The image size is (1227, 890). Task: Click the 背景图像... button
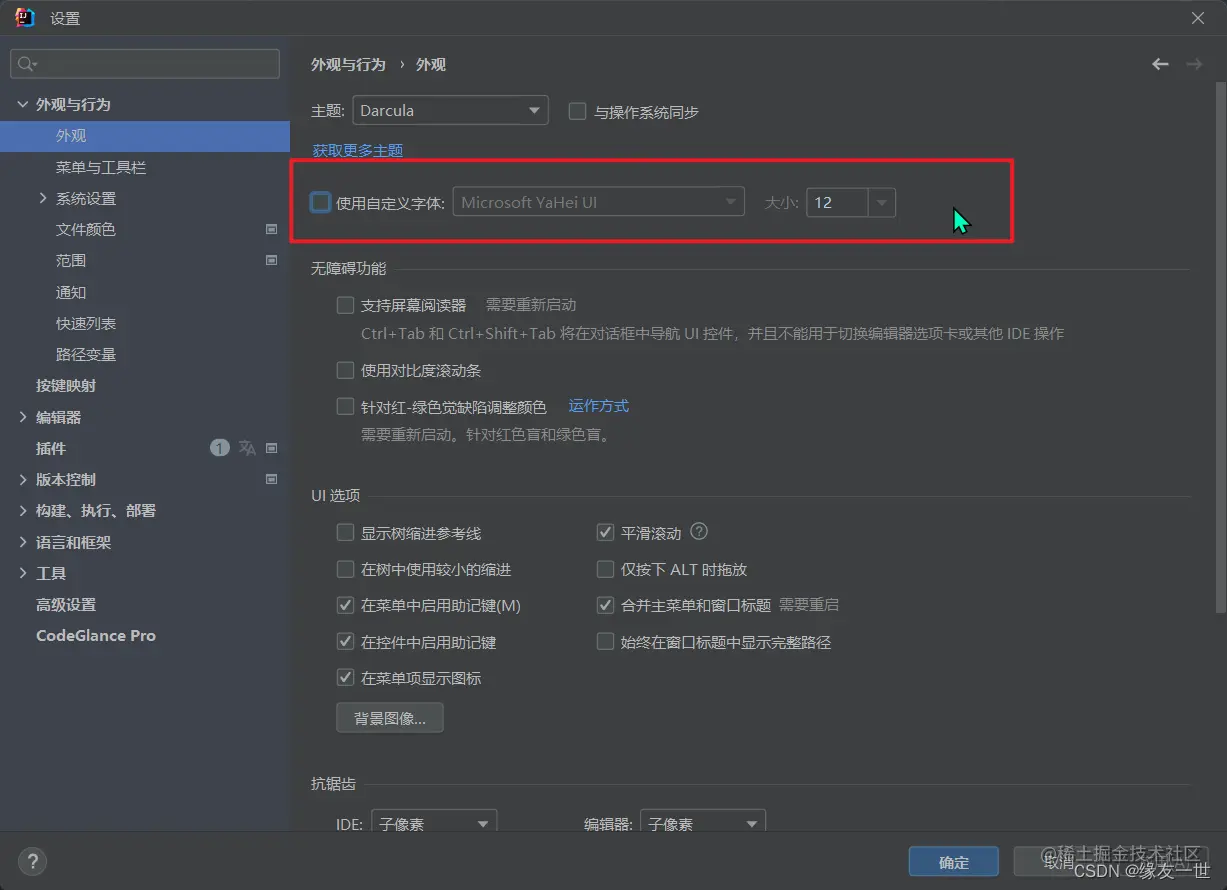[389, 717]
